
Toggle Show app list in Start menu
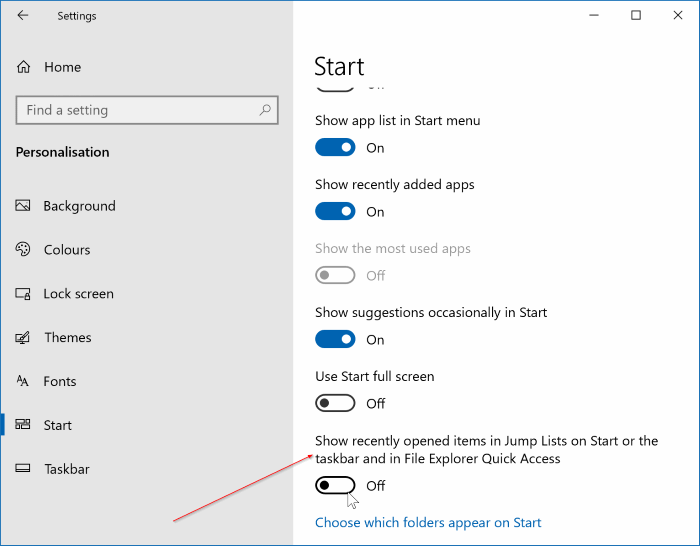coord(335,147)
